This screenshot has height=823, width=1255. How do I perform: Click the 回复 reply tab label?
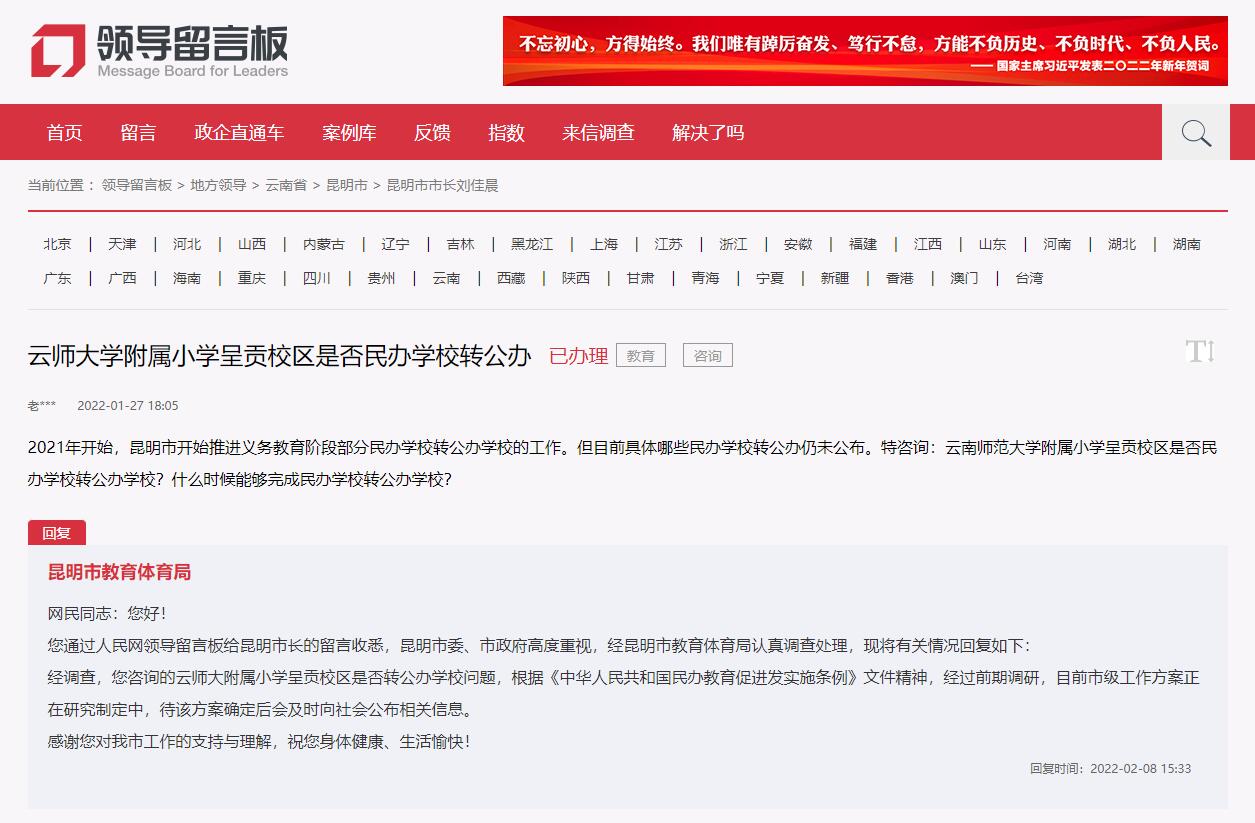pyautogui.click(x=57, y=533)
